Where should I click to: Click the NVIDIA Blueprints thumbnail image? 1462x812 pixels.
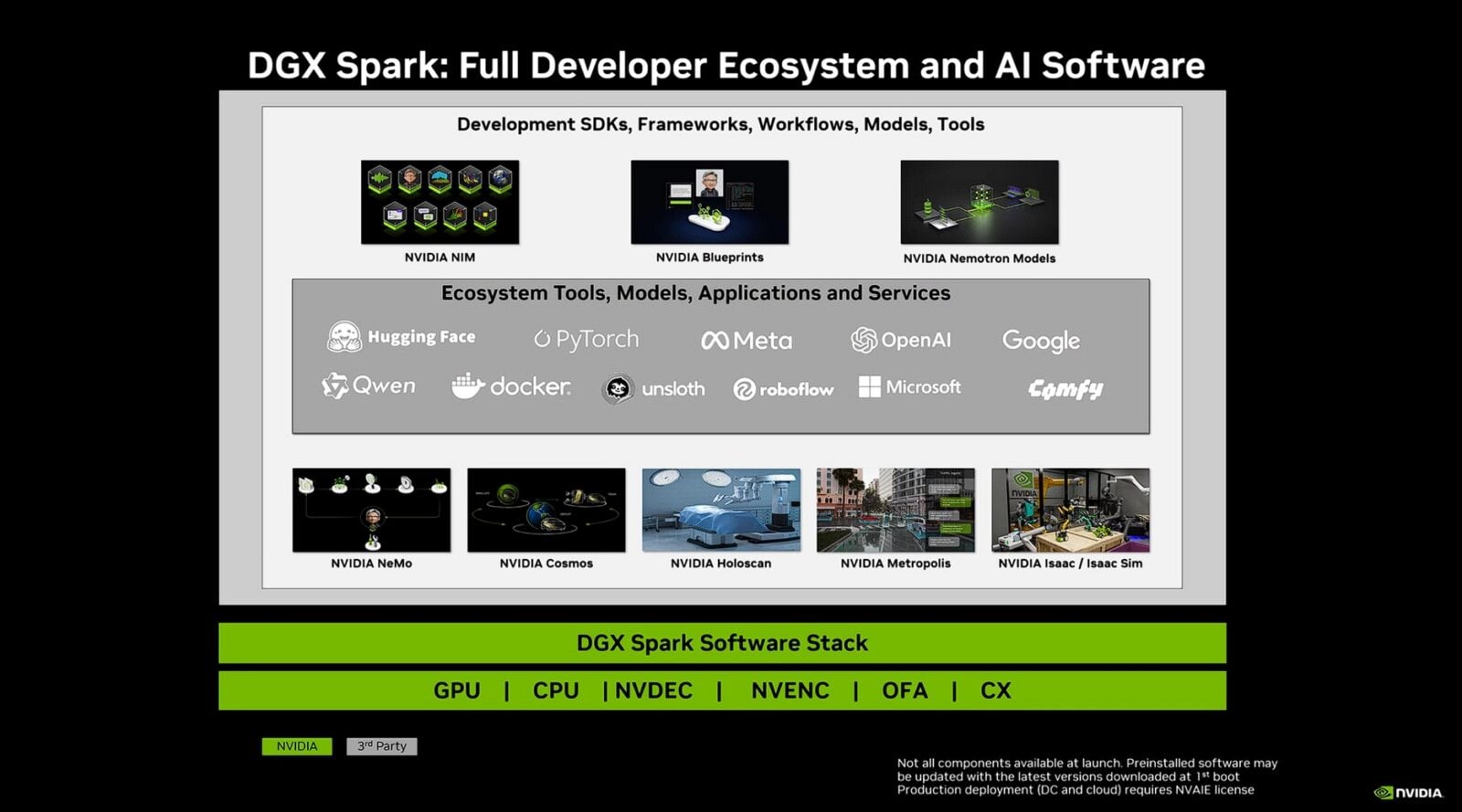pyautogui.click(x=709, y=202)
